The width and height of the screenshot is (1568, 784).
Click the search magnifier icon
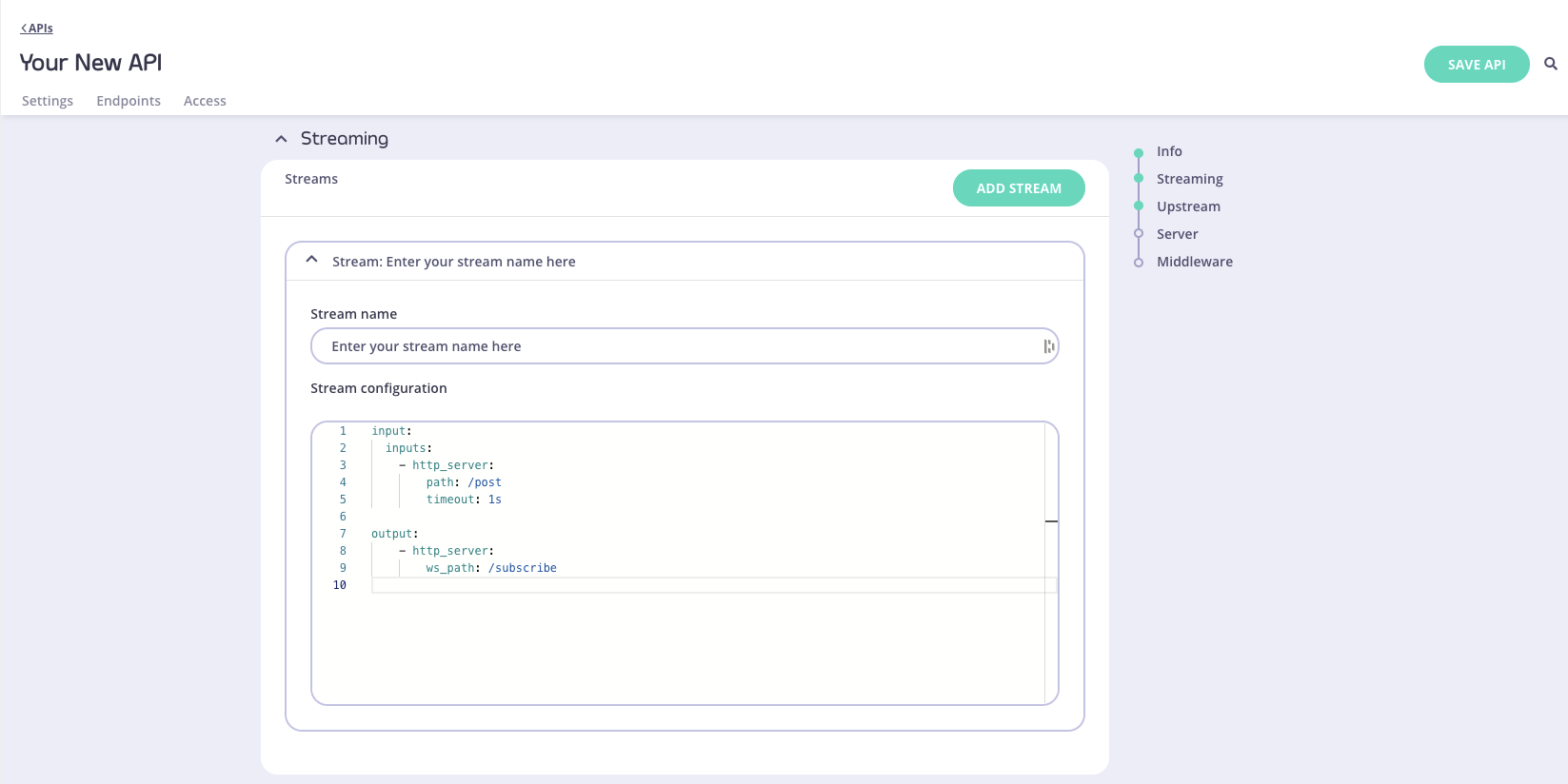(1551, 64)
